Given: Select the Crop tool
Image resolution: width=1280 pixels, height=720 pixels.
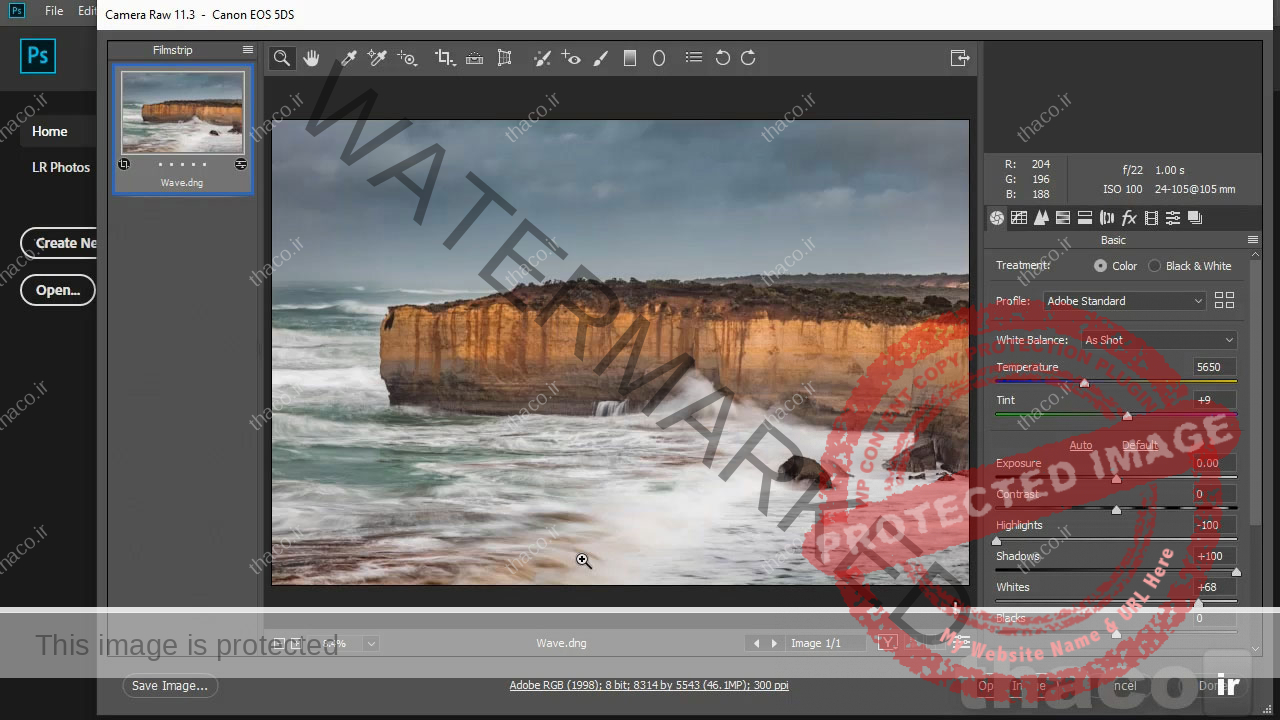Looking at the screenshot, I should tap(445, 58).
